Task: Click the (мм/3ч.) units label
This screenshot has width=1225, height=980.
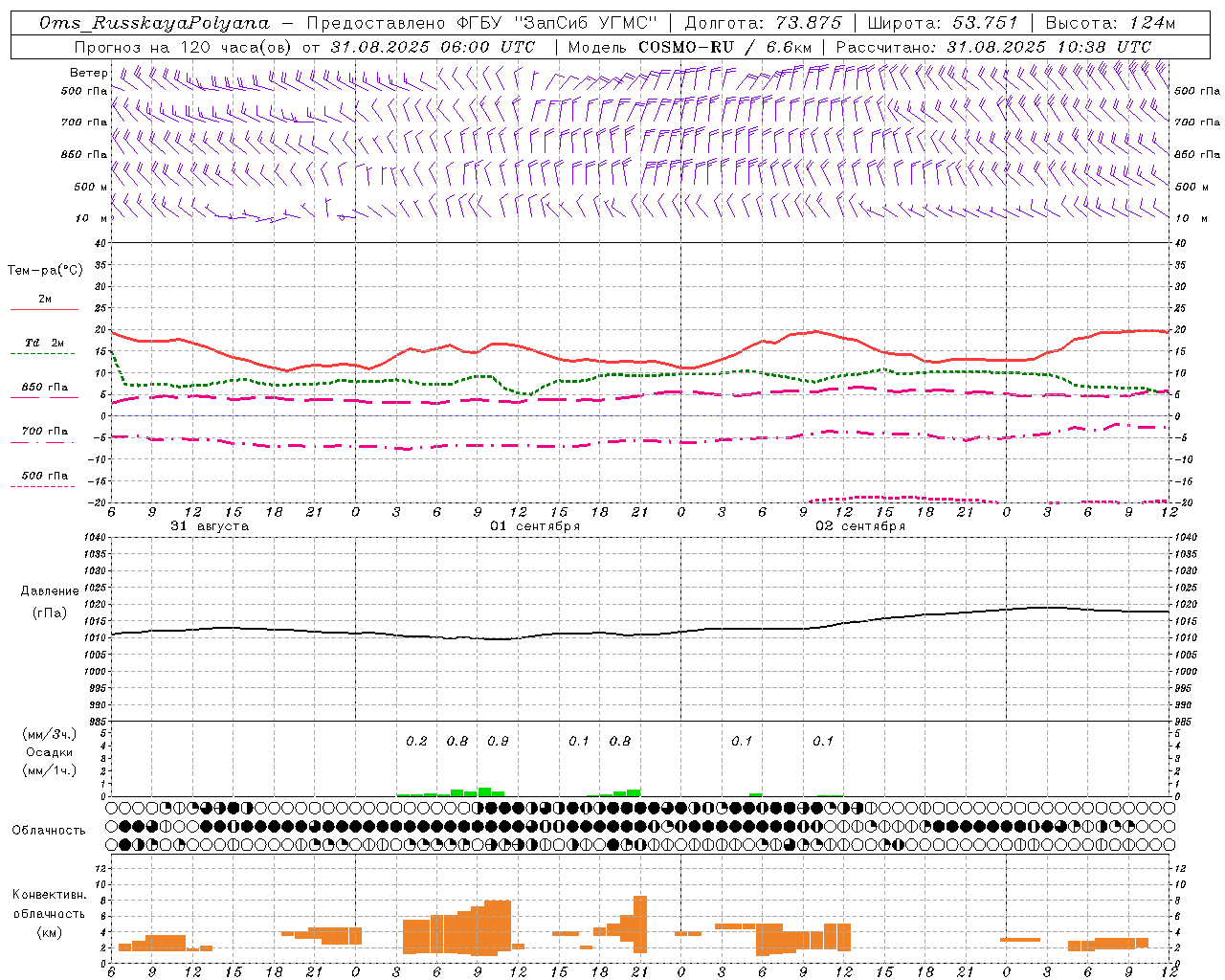Action: click(x=48, y=734)
